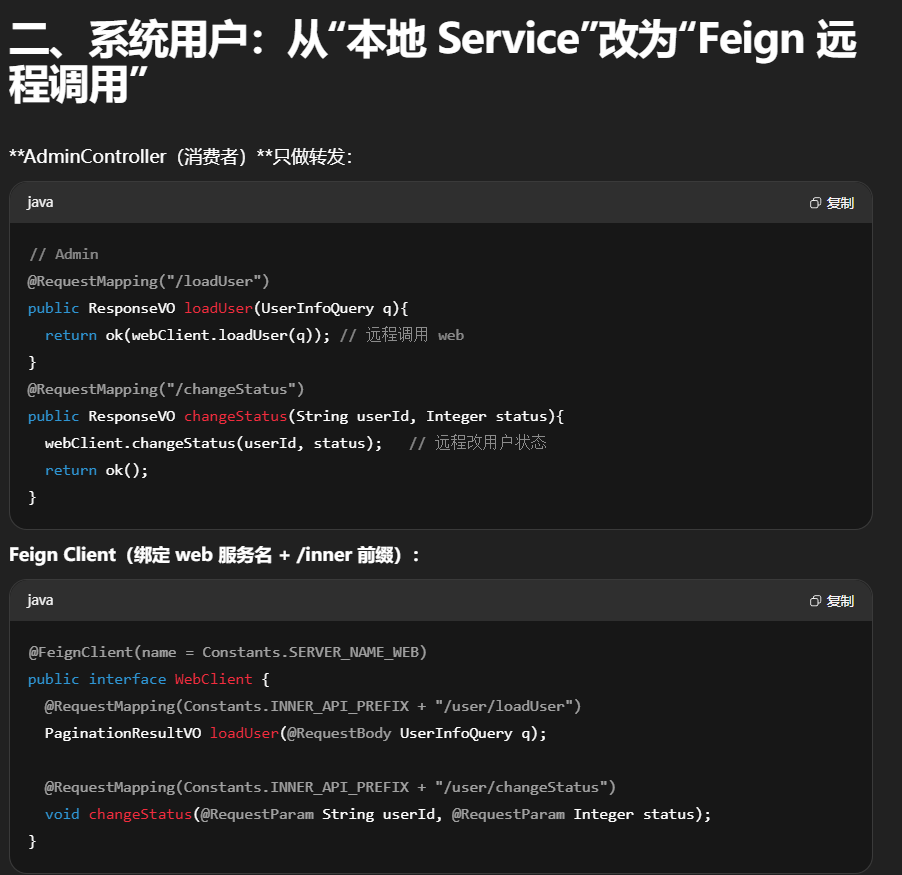Click the copy icon on the AdminController code block
Image resolution: width=902 pixels, height=875 pixels.
coord(816,203)
